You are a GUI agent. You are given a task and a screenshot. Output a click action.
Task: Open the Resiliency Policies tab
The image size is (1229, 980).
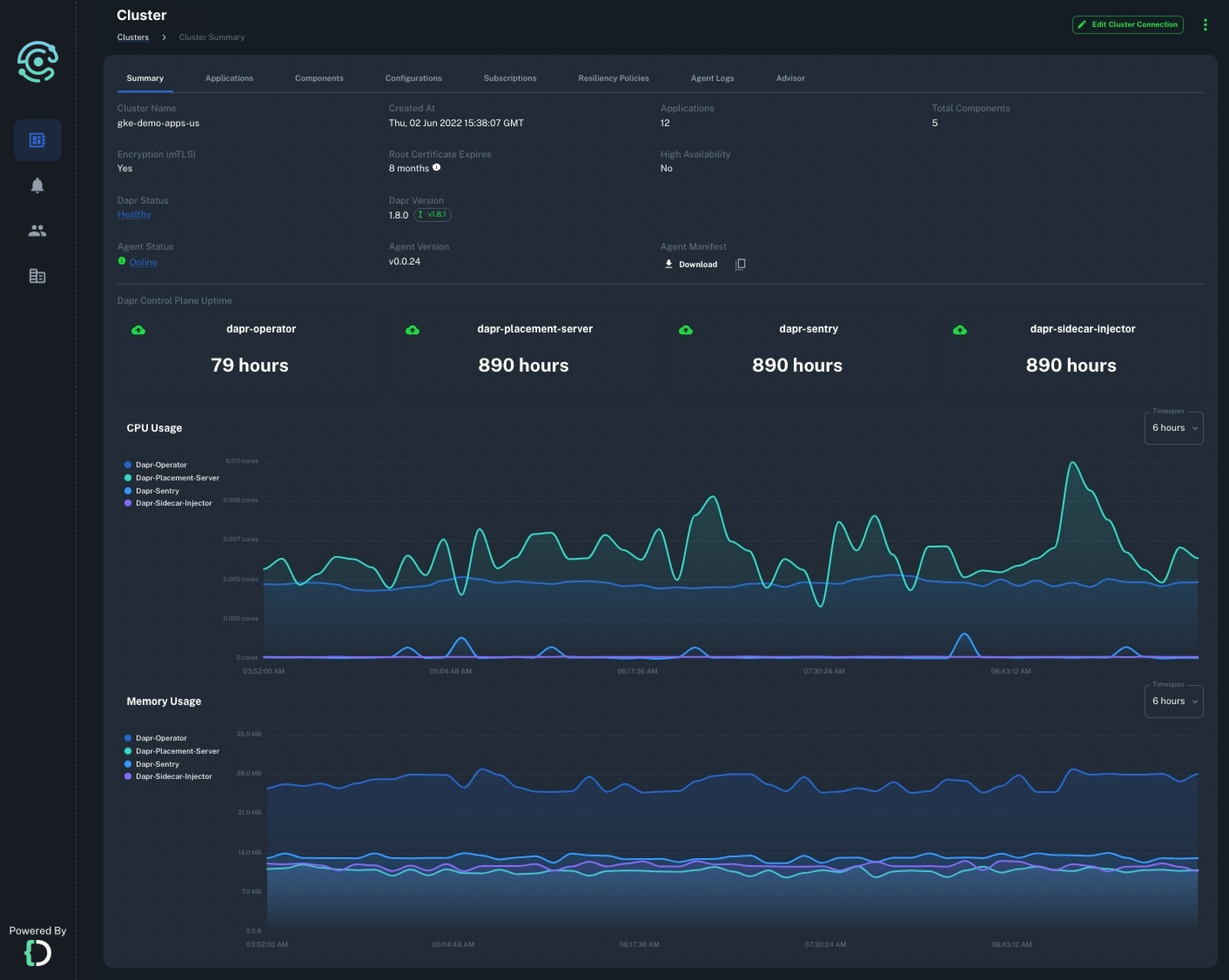pyautogui.click(x=613, y=78)
